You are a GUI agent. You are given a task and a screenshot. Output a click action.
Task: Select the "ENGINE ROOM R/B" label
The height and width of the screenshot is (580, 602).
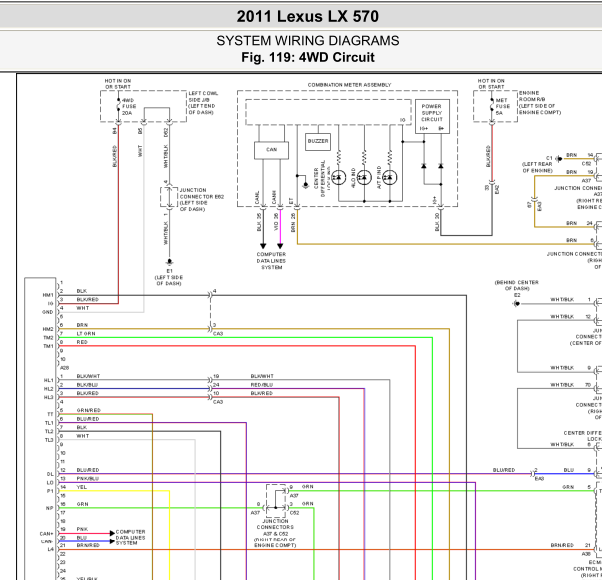(539, 103)
